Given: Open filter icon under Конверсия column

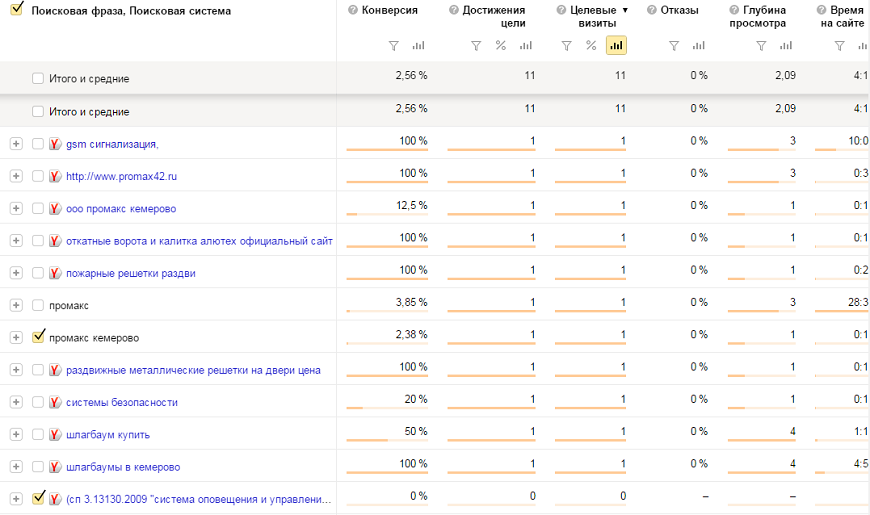Looking at the screenshot, I should (393, 46).
